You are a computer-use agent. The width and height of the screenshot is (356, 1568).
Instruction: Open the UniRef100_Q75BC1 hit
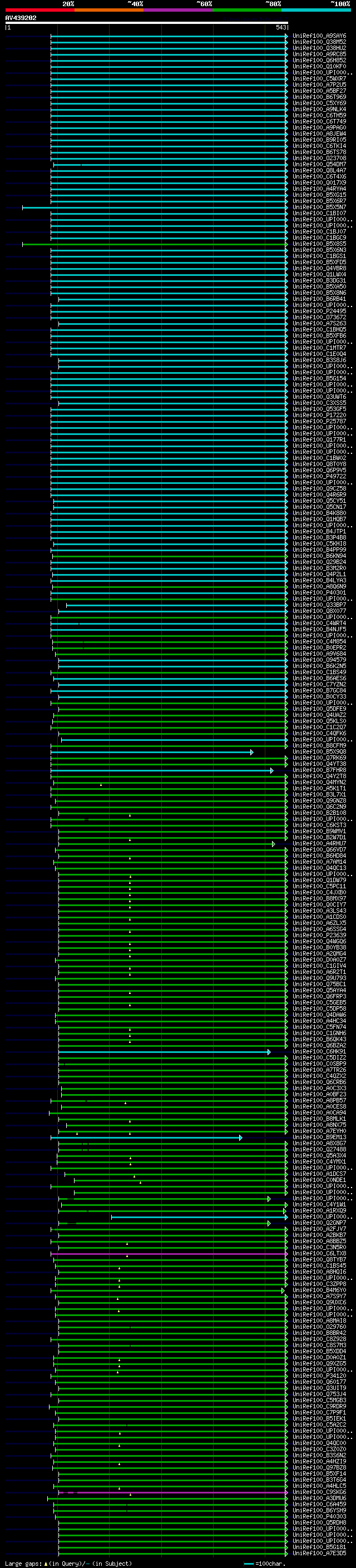click(319, 985)
